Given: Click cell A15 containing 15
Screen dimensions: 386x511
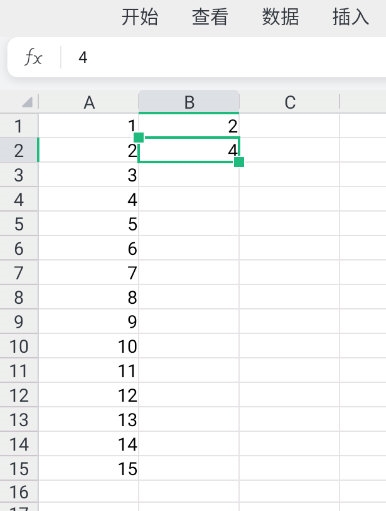Looking at the screenshot, I should [x=89, y=468].
